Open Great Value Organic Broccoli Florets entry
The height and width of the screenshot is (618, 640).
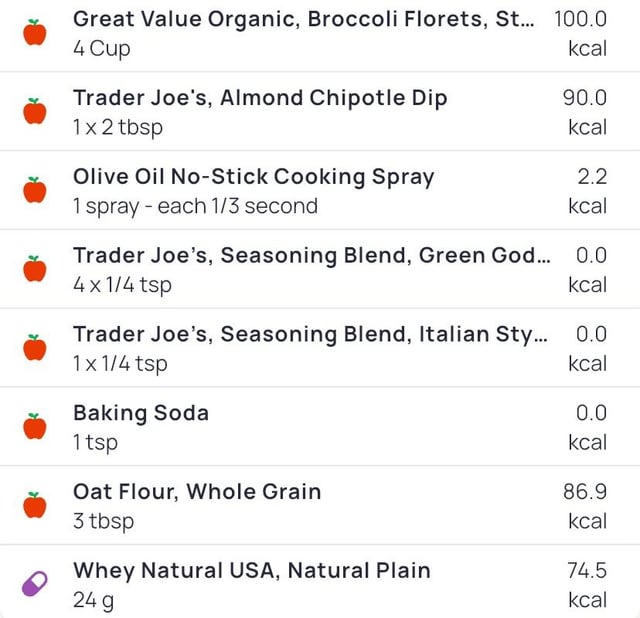pos(302,19)
